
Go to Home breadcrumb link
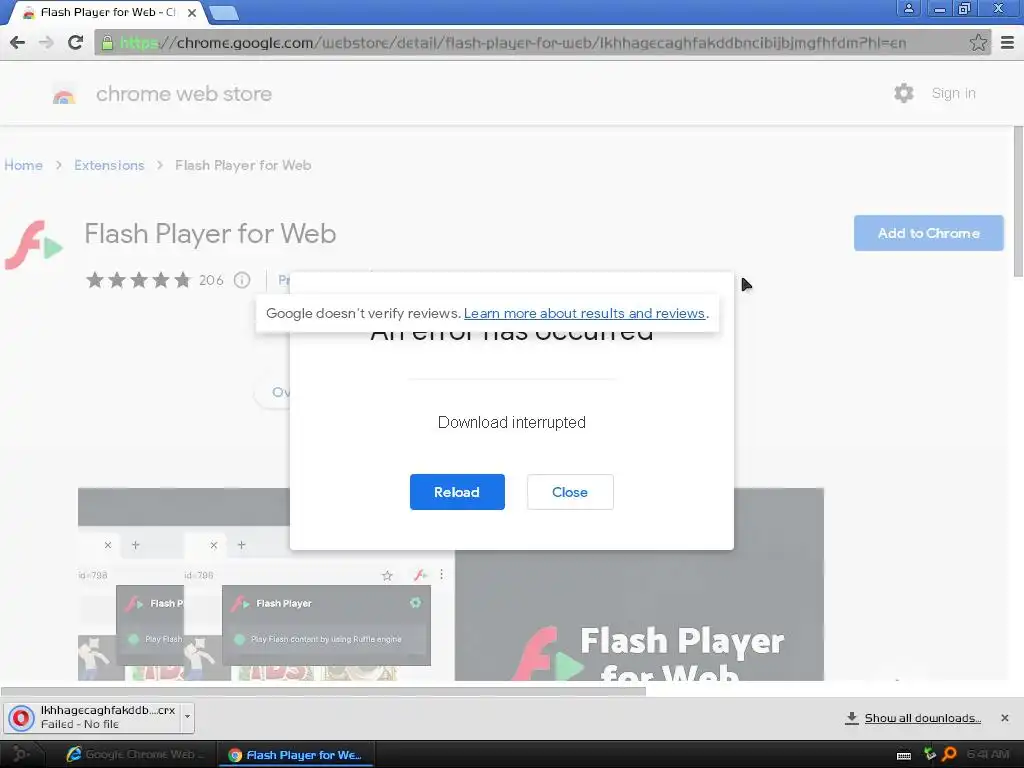click(x=24, y=165)
